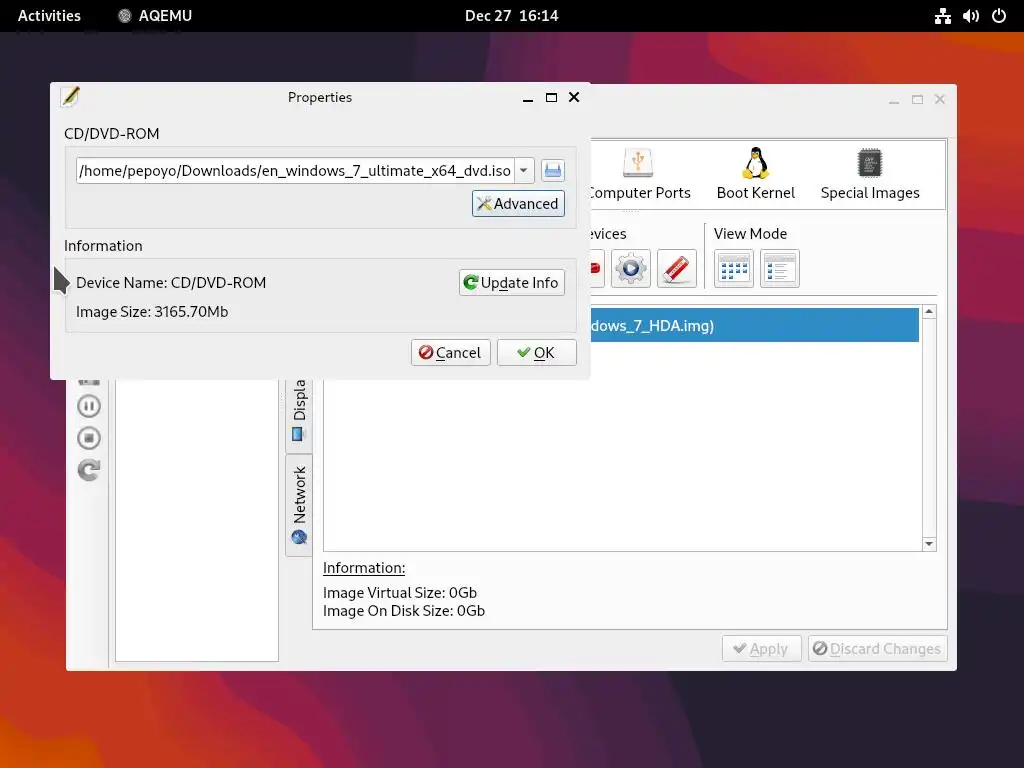Switch View Mode to icon grid
This screenshot has width=1024, height=768.
(x=733, y=268)
